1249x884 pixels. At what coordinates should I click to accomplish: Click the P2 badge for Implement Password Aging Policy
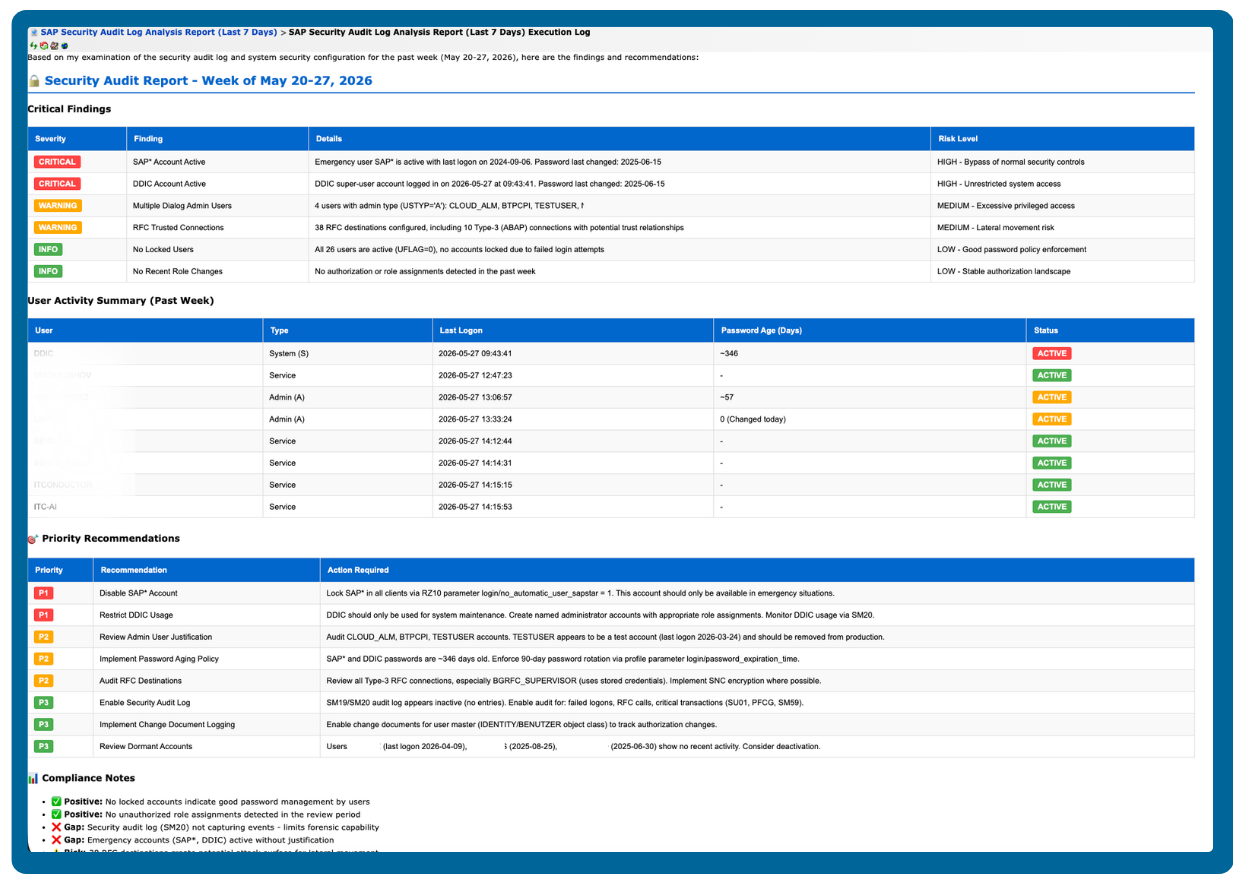[43, 659]
